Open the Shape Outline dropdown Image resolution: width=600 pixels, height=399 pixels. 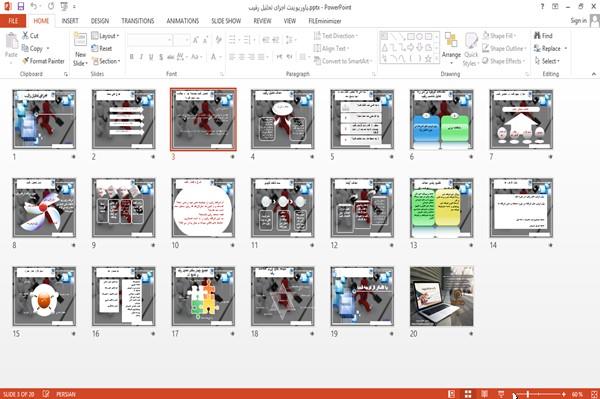(x=504, y=48)
